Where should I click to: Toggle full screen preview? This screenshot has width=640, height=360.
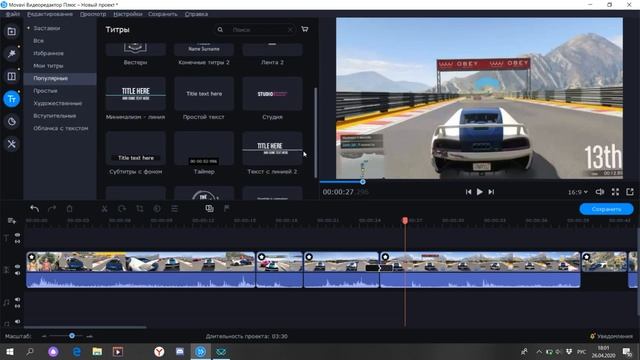[x=615, y=192]
